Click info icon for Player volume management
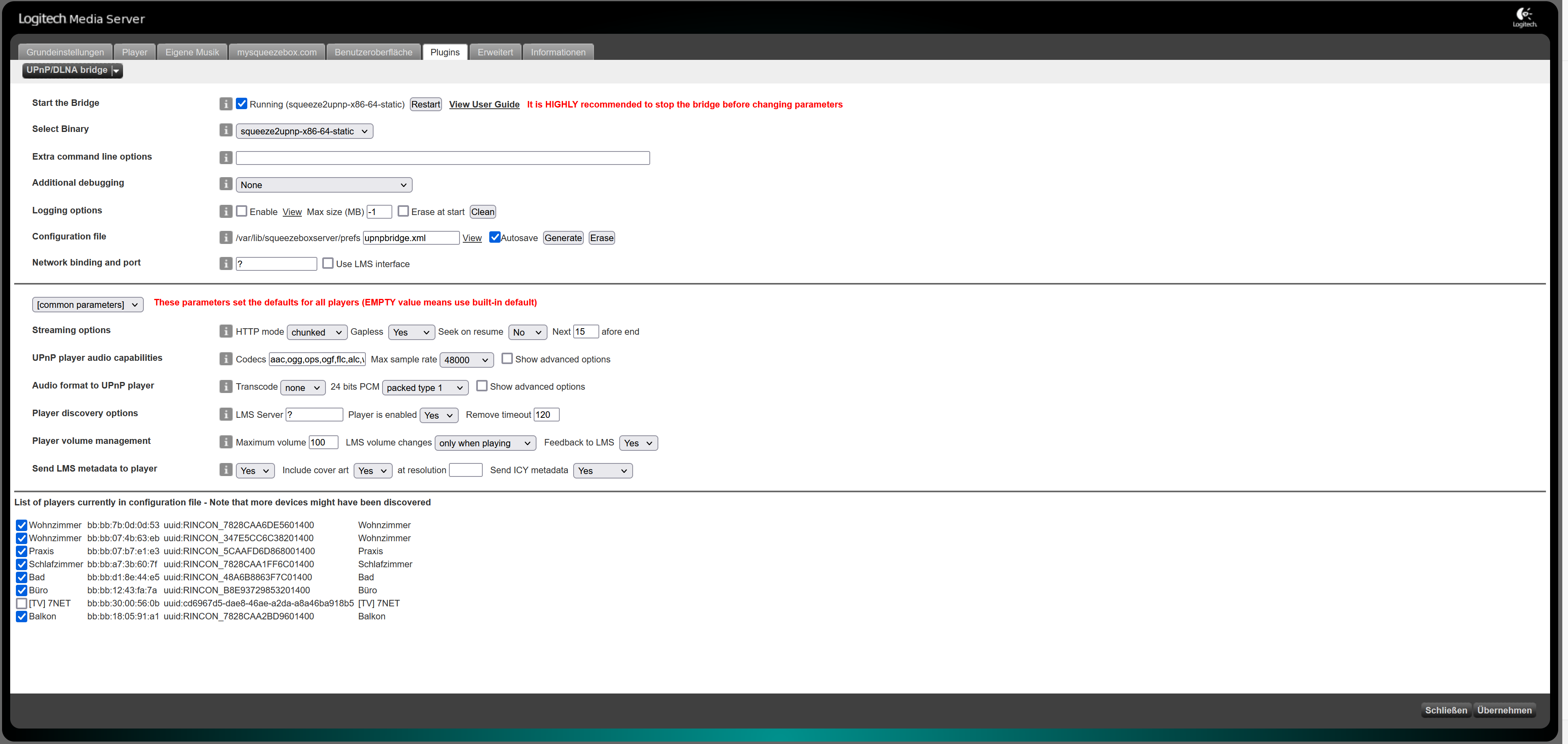This screenshot has height=744, width=1568. (x=226, y=442)
